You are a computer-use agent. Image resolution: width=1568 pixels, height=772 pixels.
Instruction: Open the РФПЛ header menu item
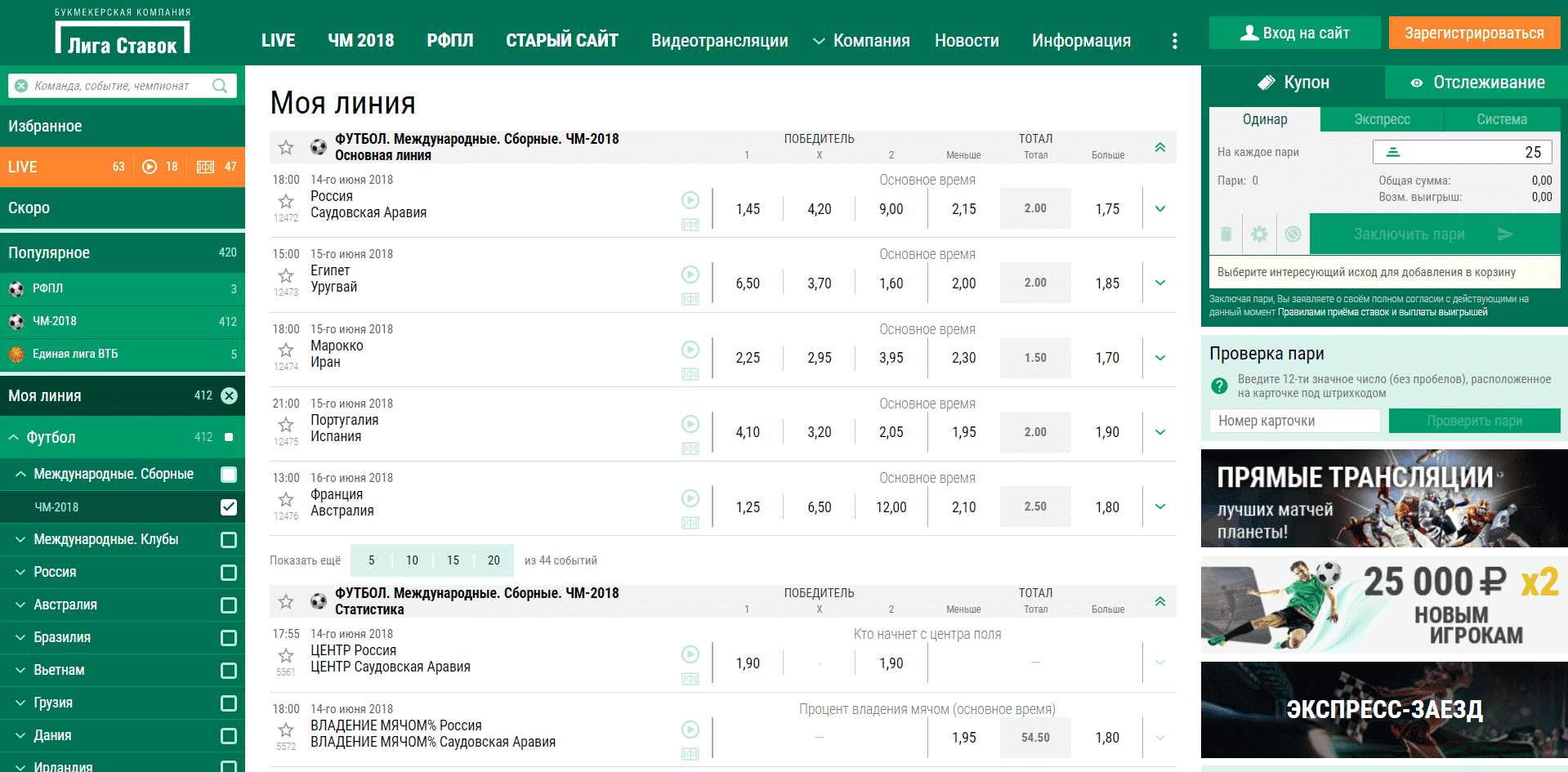(450, 41)
